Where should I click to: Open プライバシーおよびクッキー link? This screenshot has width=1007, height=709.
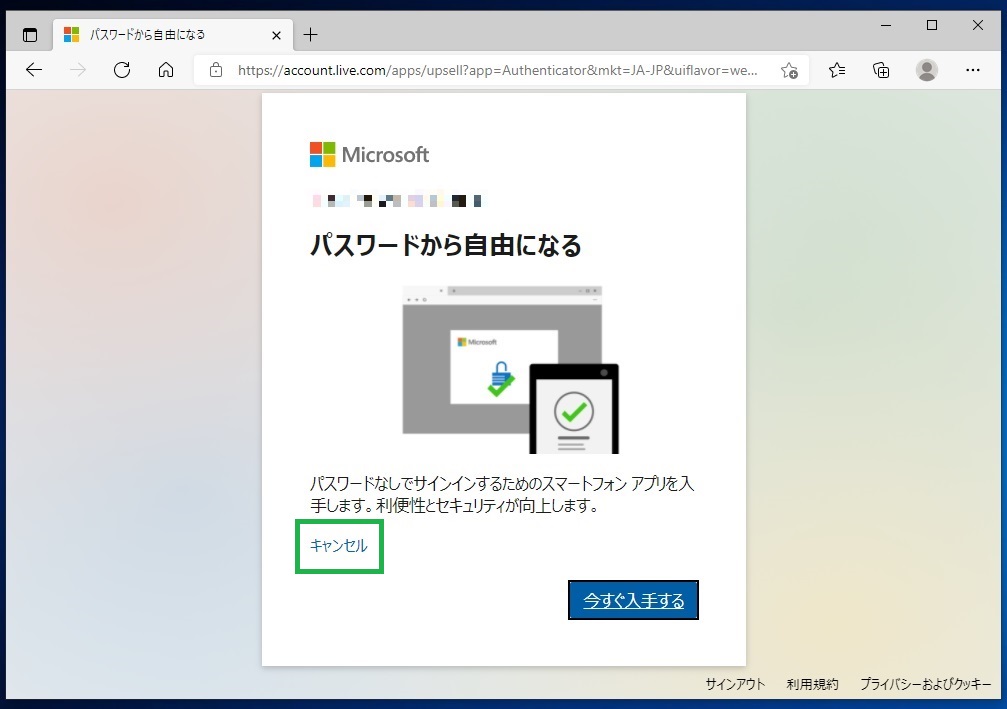[925, 684]
